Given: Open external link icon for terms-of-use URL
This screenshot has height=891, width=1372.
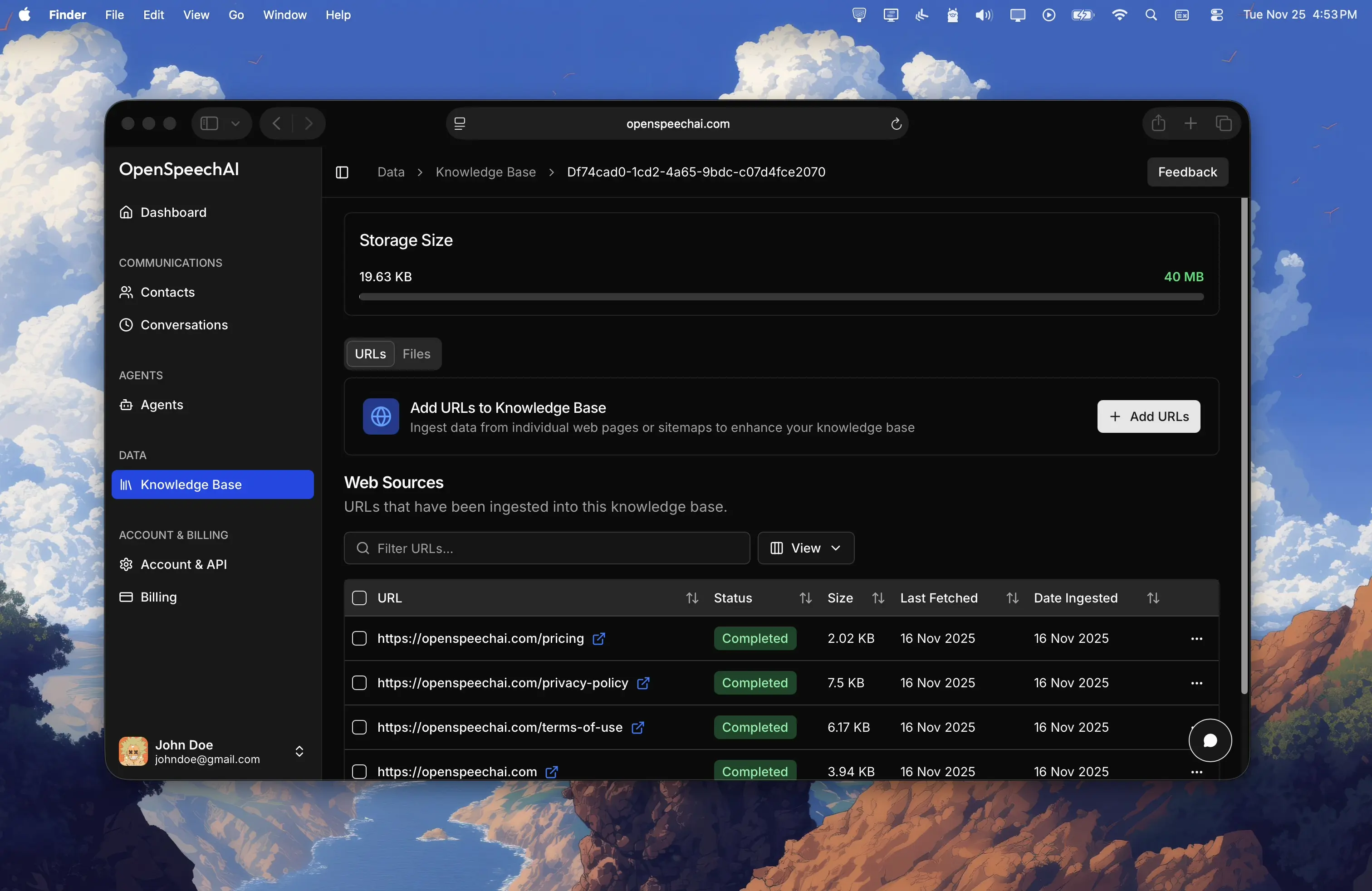Looking at the screenshot, I should click(637, 728).
